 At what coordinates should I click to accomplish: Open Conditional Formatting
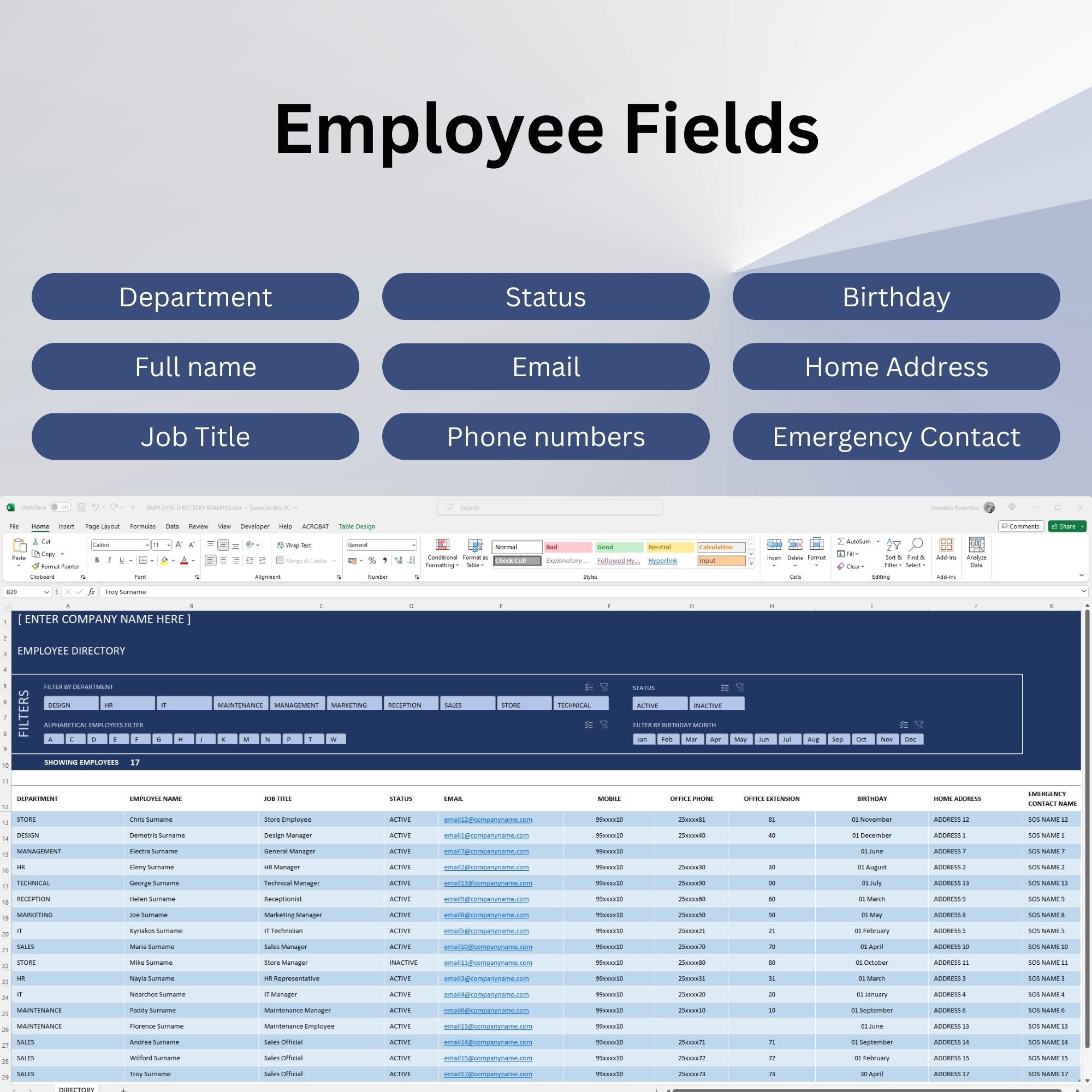point(442,553)
